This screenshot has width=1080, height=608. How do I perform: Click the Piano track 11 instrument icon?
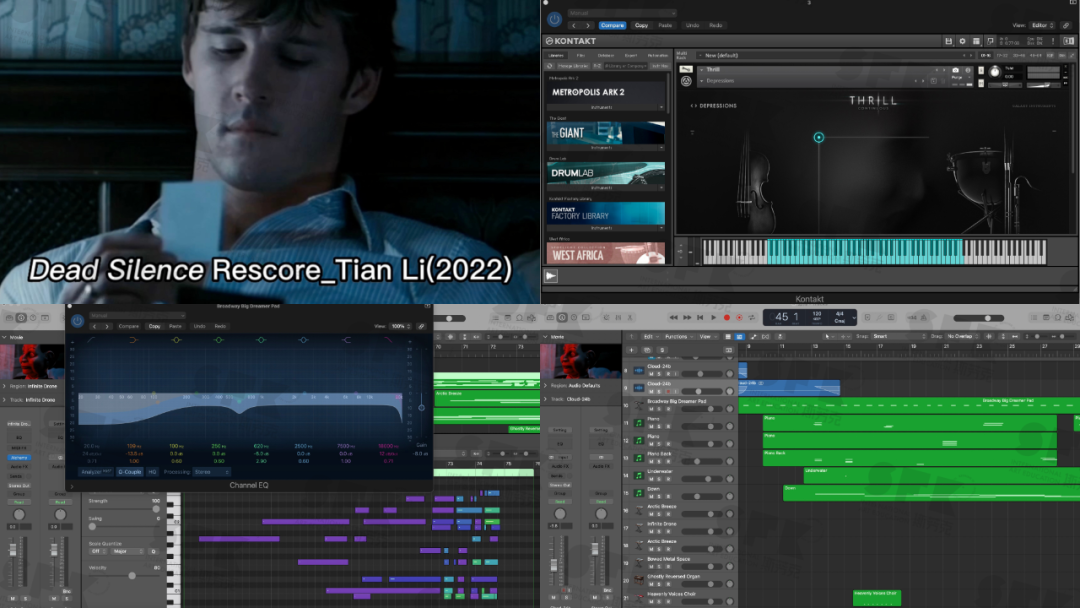pyautogui.click(x=638, y=423)
